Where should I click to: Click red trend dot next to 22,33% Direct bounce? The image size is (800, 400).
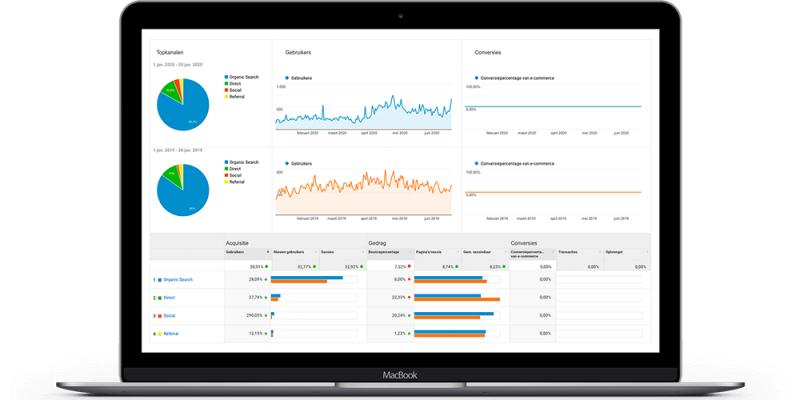point(409,297)
